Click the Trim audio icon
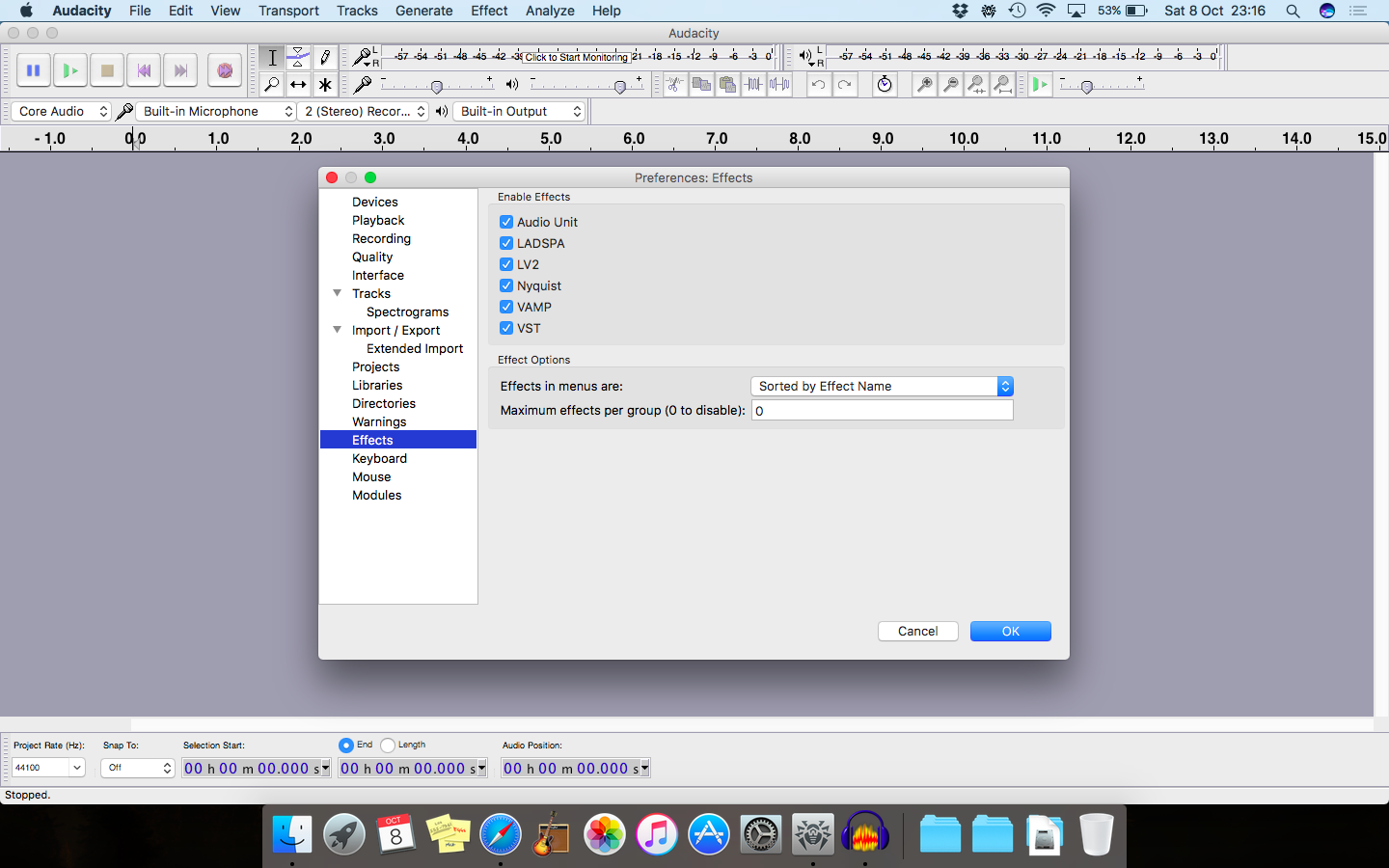Viewport: 1389px width, 868px height. 753,85
